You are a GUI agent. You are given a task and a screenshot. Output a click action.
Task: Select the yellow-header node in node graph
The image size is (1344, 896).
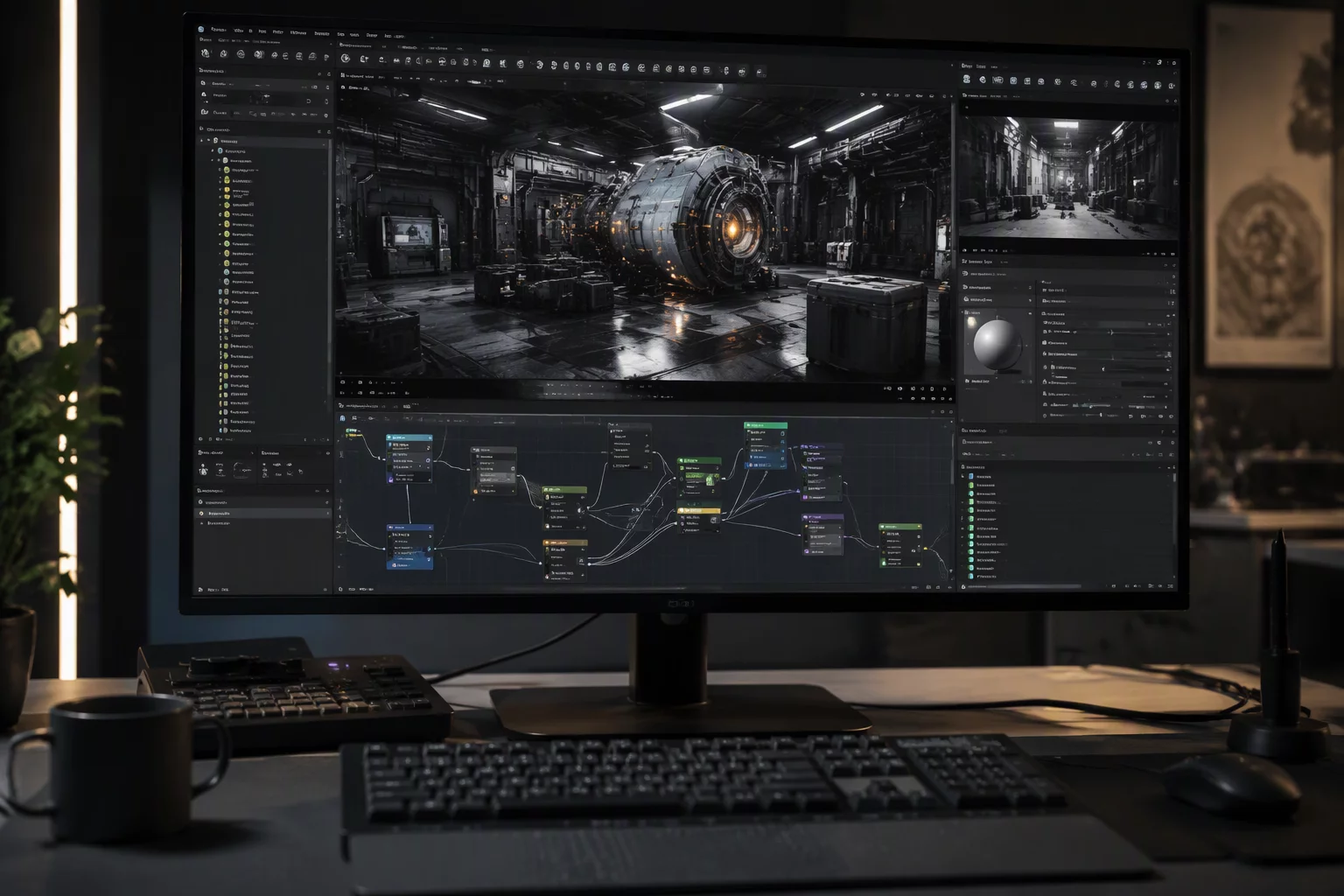pos(699,521)
